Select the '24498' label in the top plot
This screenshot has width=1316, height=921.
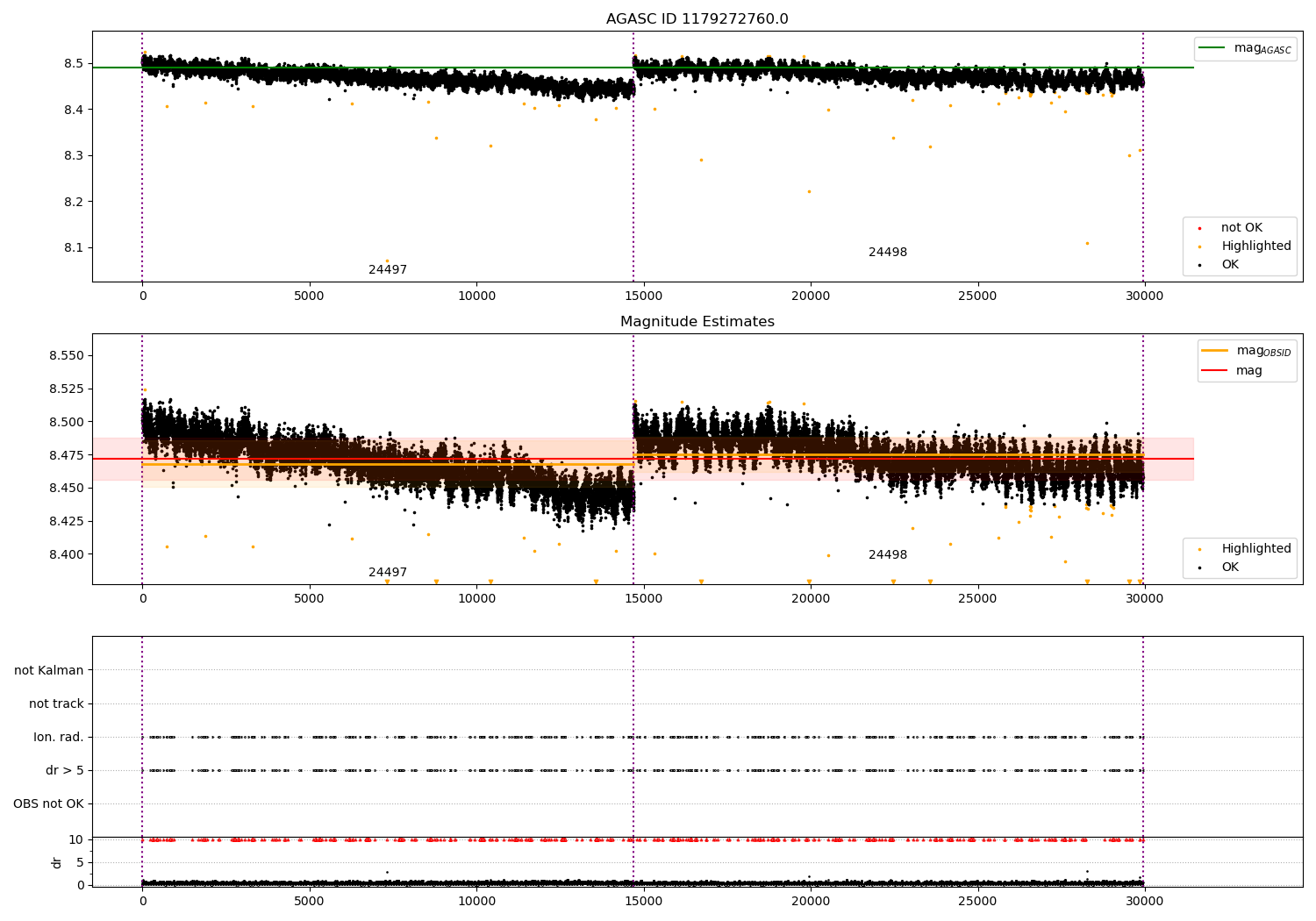(x=888, y=253)
